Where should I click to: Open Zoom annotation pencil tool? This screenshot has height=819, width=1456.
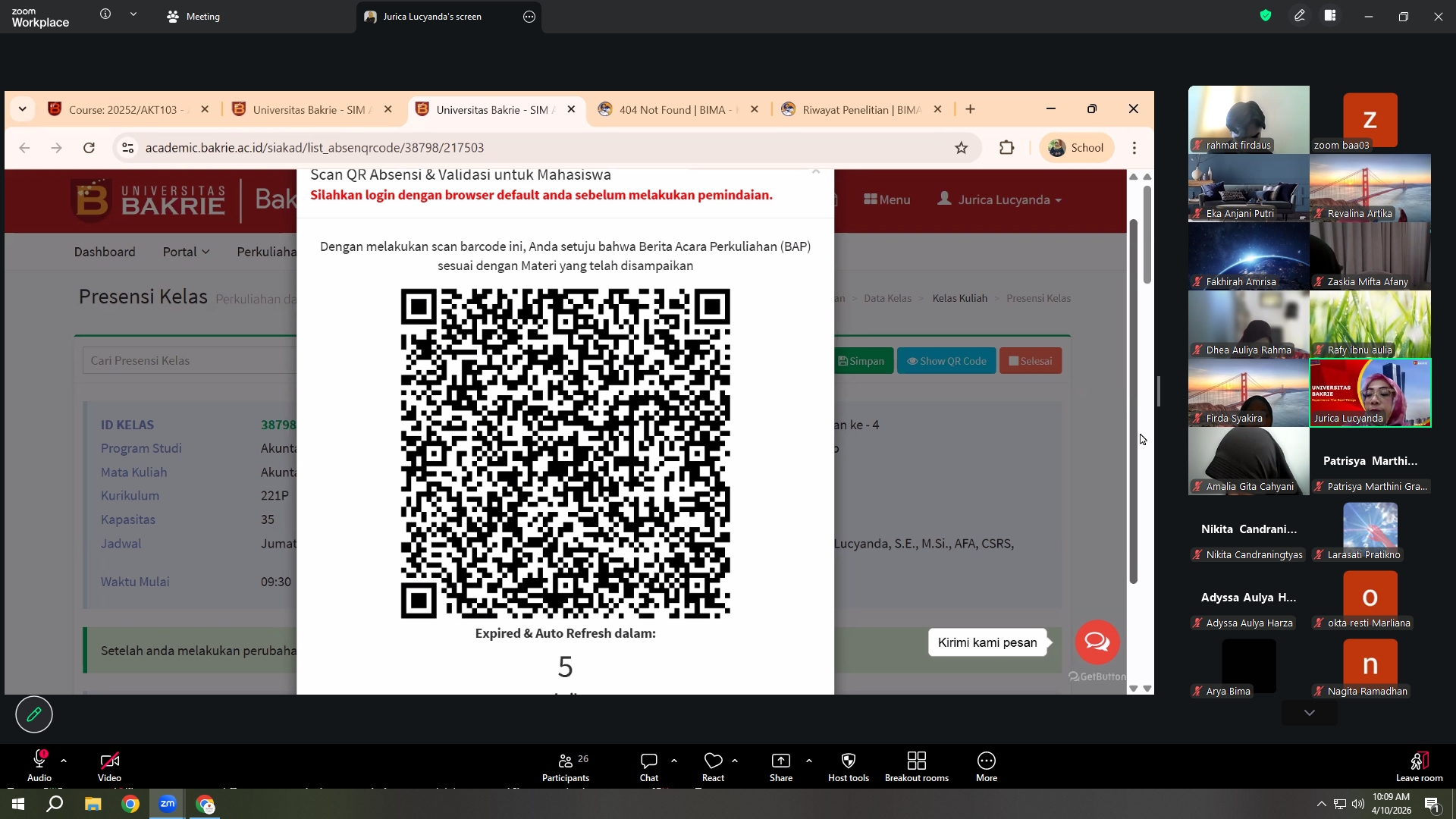pyautogui.click(x=34, y=714)
